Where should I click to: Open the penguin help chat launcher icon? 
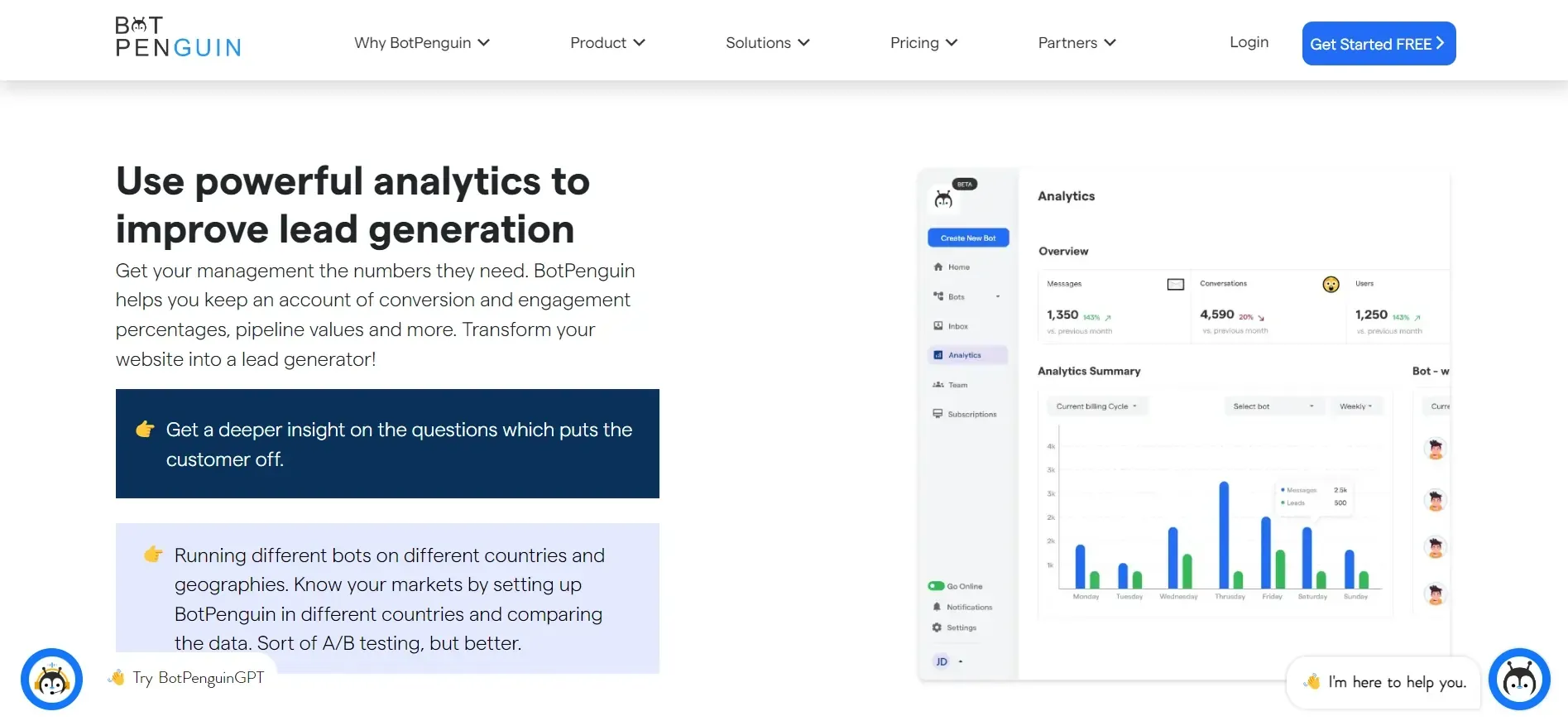tap(1519, 679)
